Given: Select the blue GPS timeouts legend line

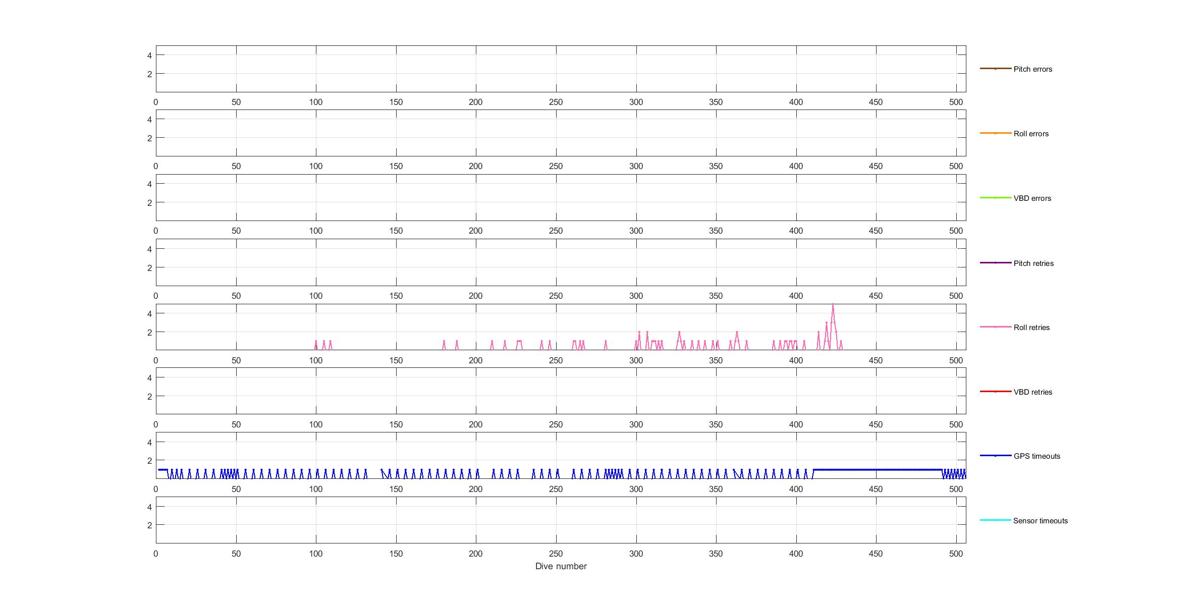Looking at the screenshot, I should [995, 456].
